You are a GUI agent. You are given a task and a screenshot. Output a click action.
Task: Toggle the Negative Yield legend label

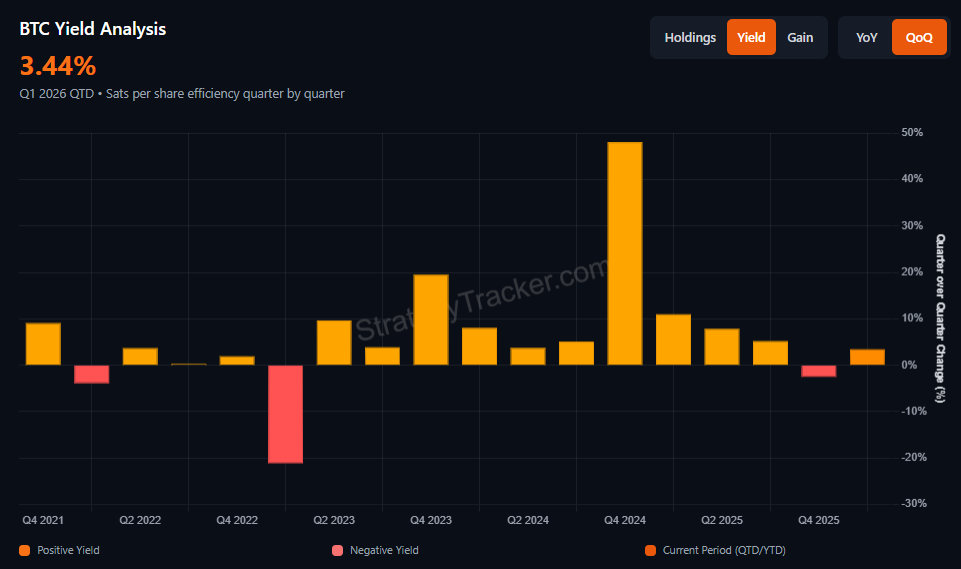[384, 550]
